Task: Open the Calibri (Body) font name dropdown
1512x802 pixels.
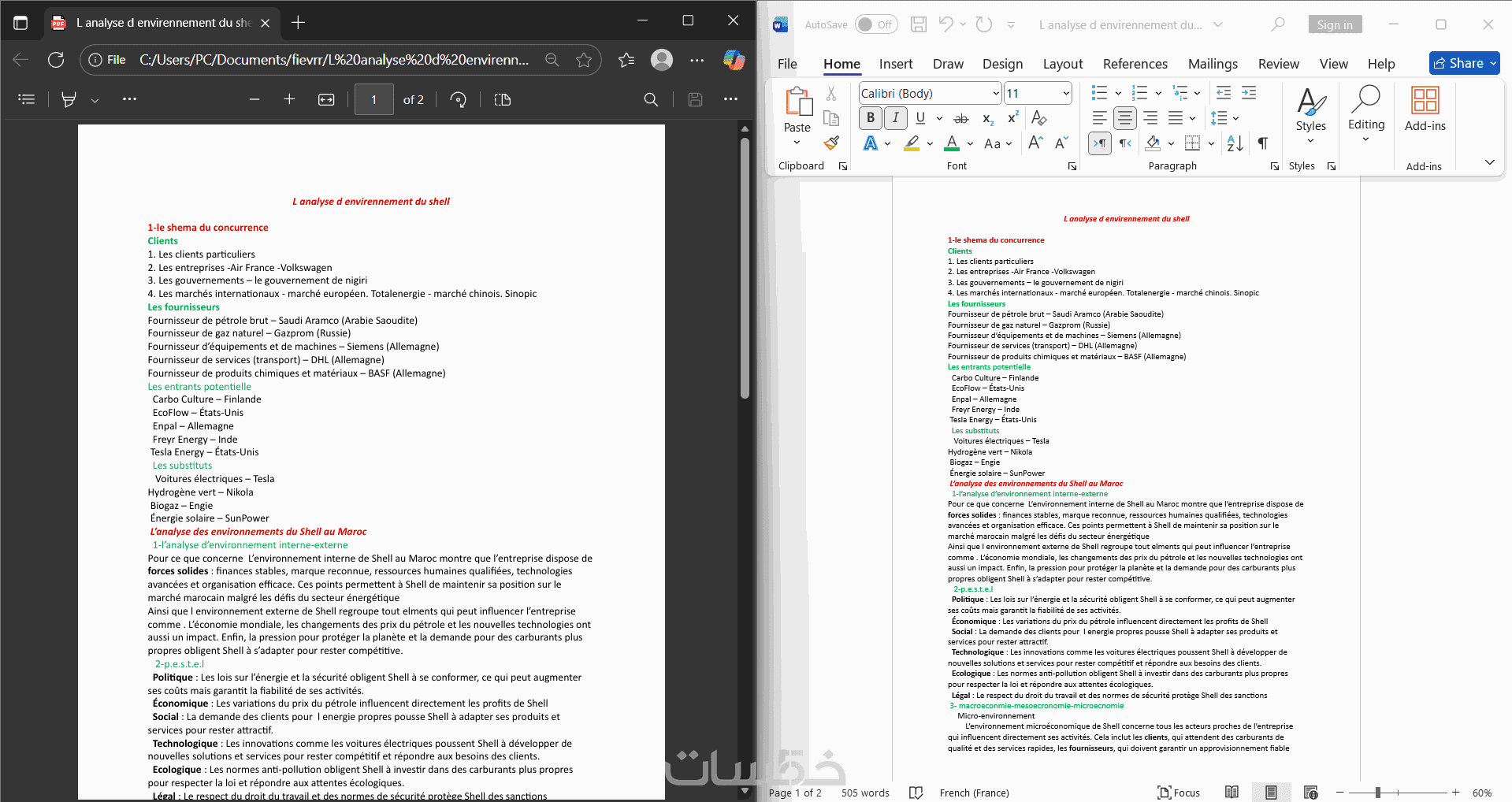Action: click(996, 93)
